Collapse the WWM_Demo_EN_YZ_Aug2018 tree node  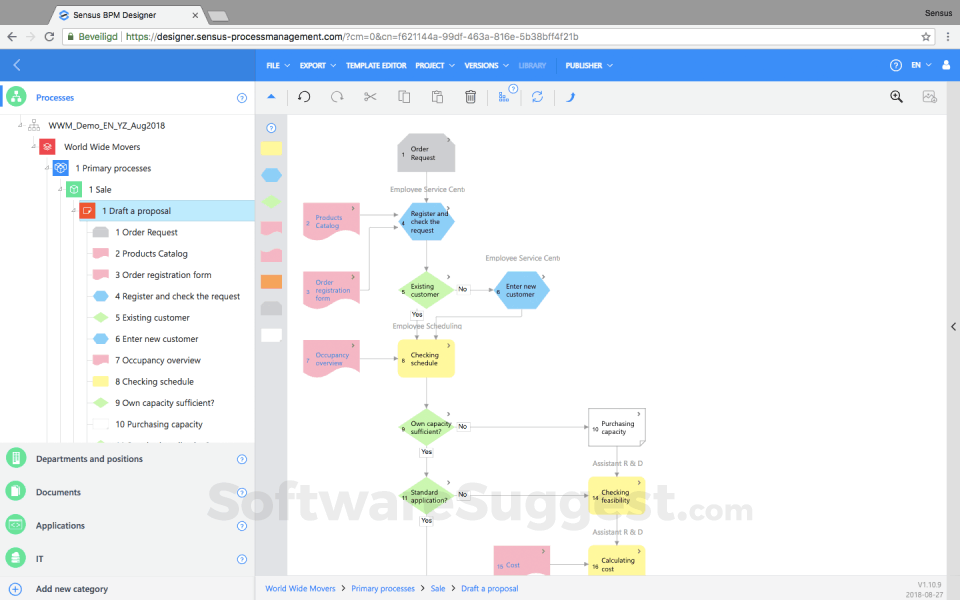click(20, 125)
